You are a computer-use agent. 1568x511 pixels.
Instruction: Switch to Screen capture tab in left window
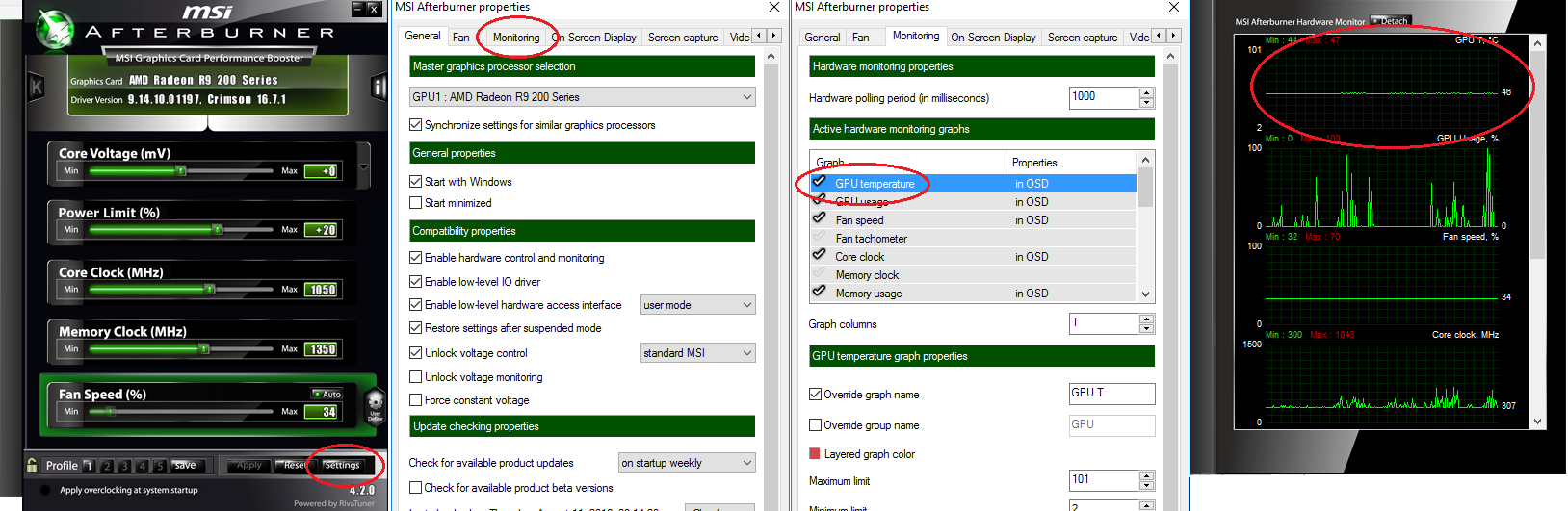(683, 38)
